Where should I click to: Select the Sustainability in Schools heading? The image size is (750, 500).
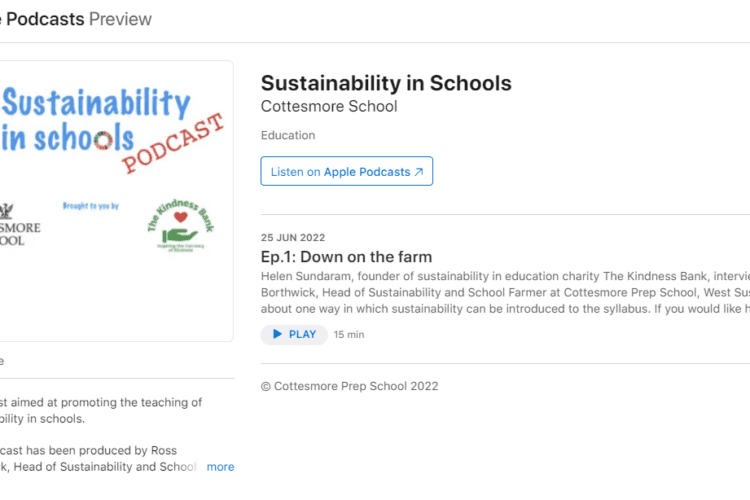point(386,83)
